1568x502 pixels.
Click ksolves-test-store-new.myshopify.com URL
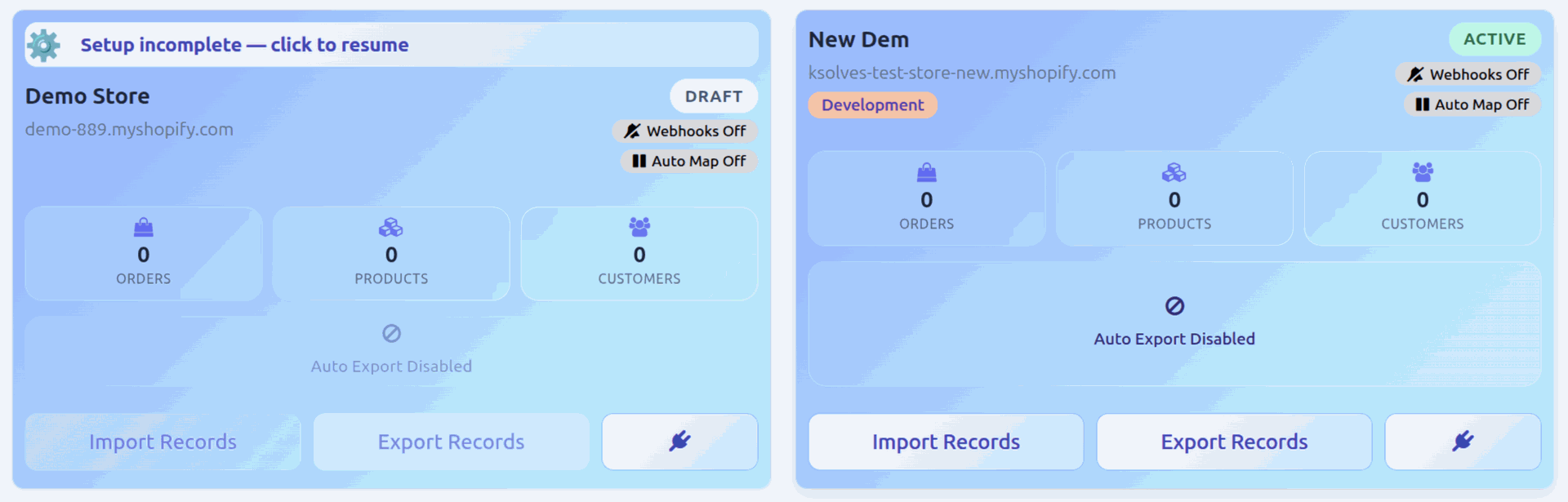click(x=962, y=73)
